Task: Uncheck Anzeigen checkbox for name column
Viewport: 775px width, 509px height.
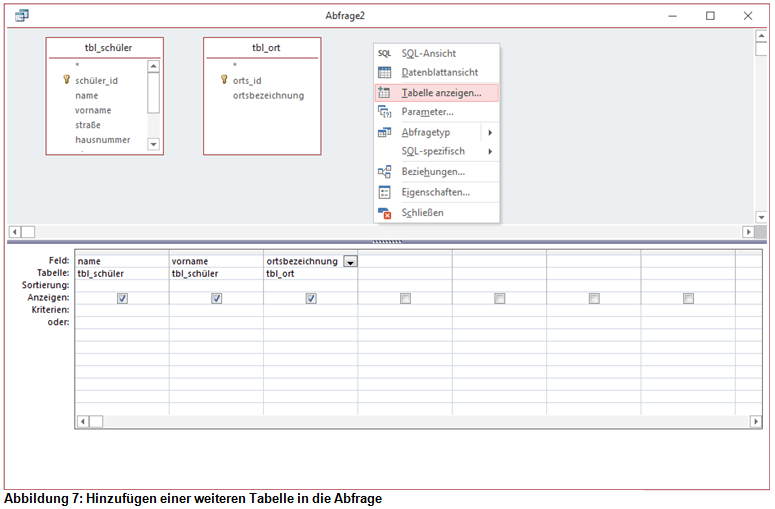Action: [122, 298]
